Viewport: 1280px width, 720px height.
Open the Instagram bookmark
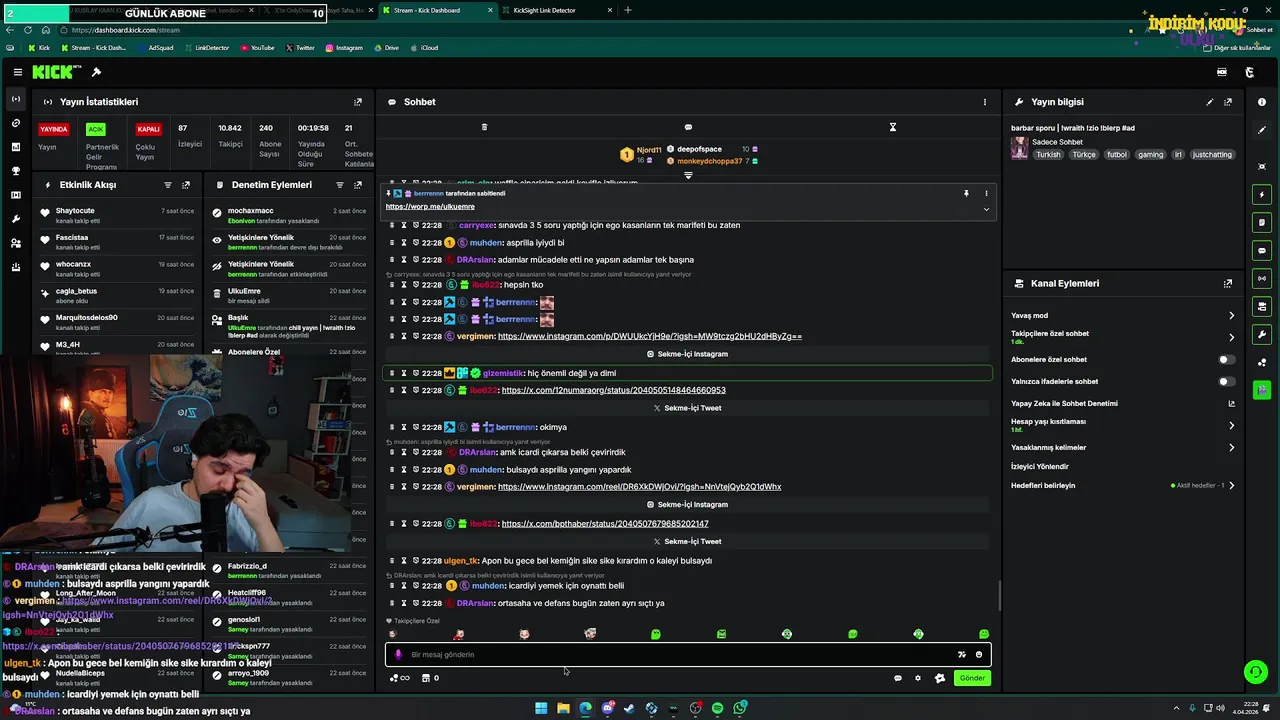click(344, 48)
